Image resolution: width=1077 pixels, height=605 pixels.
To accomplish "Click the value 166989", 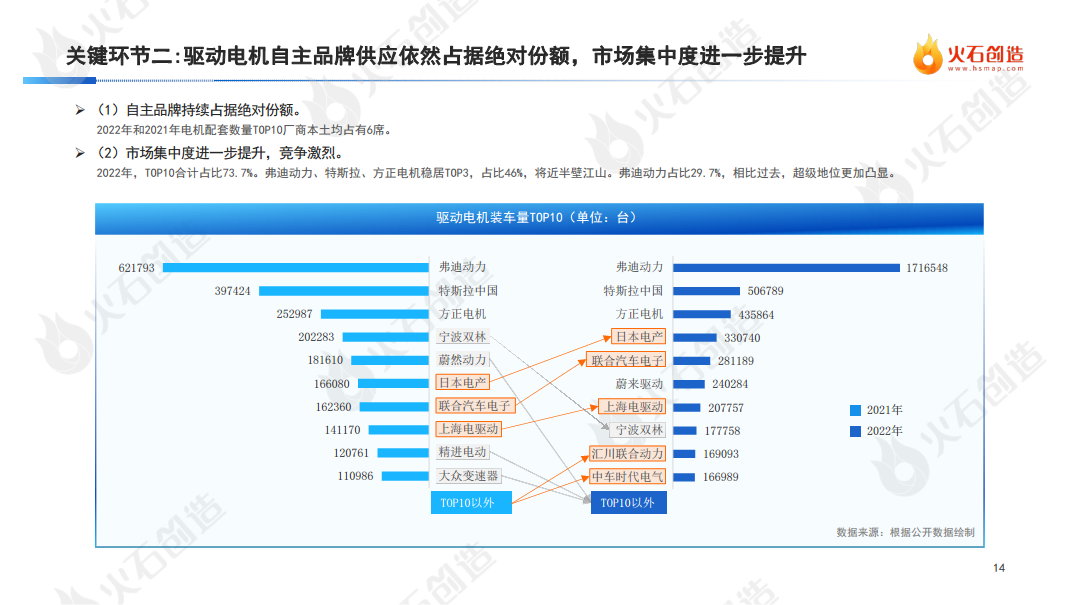I will [721, 477].
